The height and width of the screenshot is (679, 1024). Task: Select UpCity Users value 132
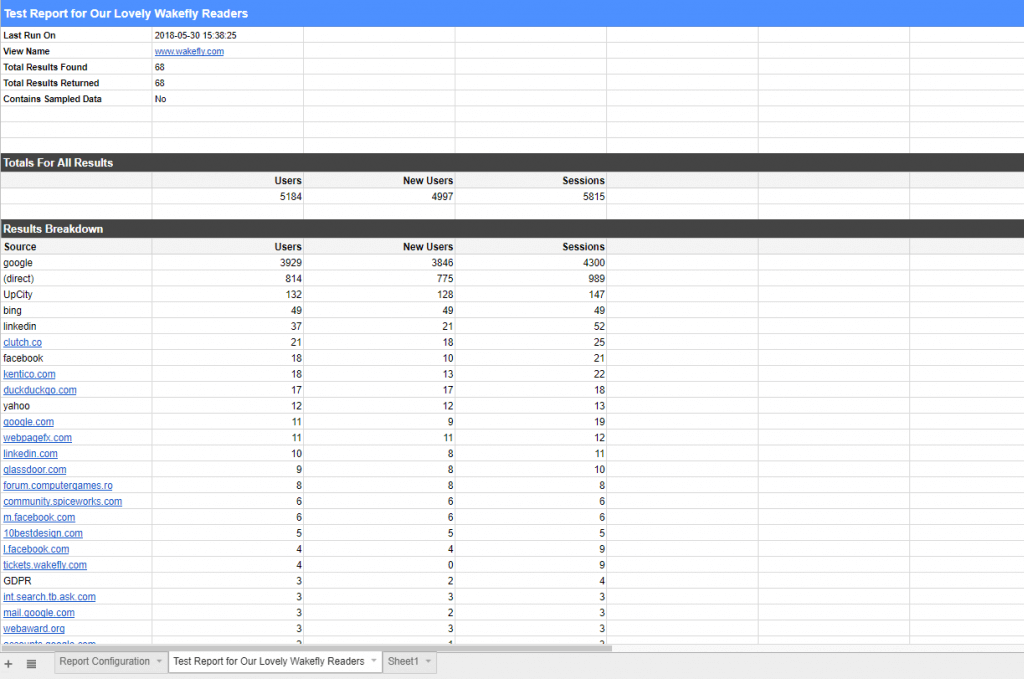[x=228, y=294]
